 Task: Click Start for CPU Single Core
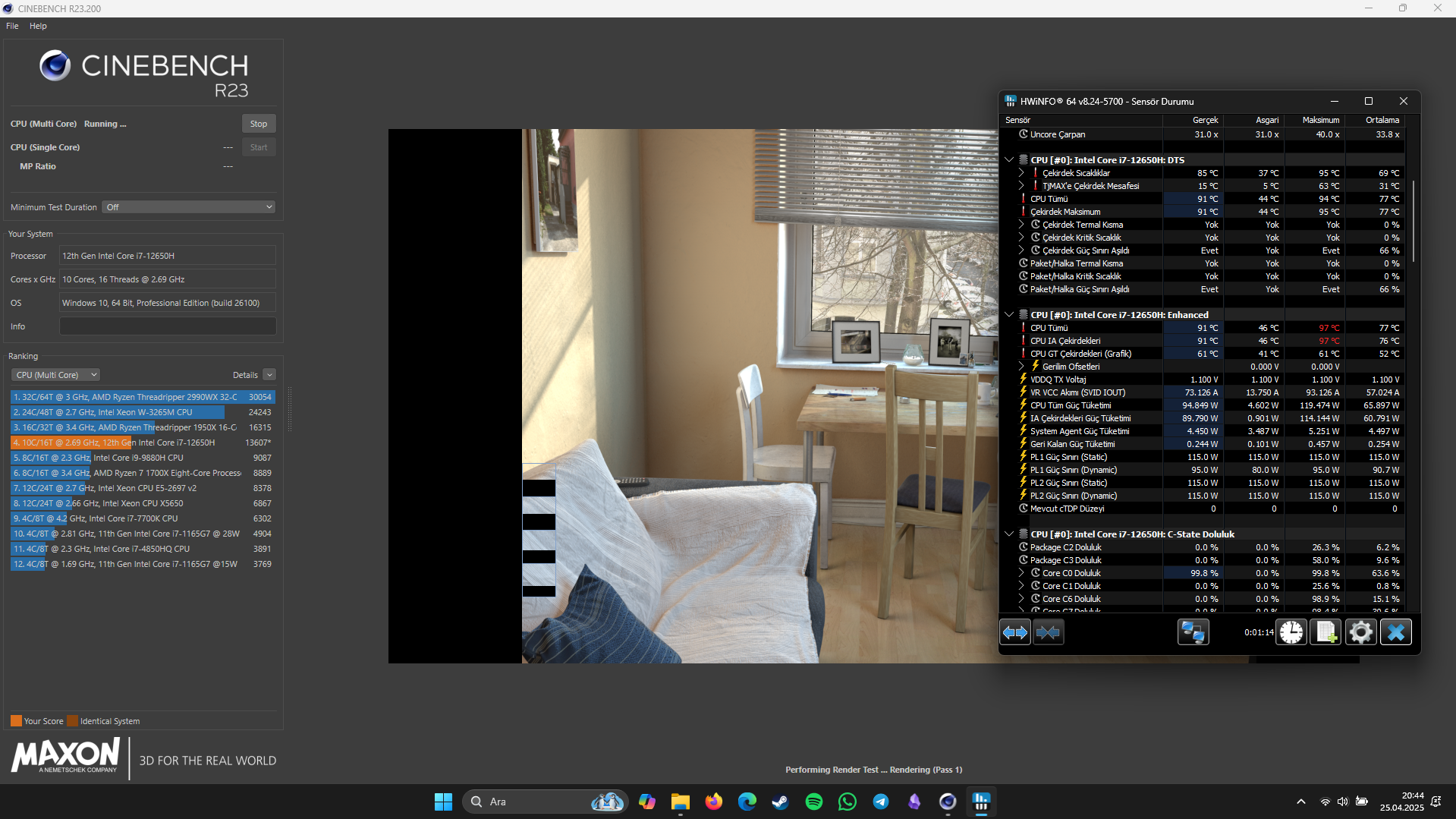pos(259,147)
